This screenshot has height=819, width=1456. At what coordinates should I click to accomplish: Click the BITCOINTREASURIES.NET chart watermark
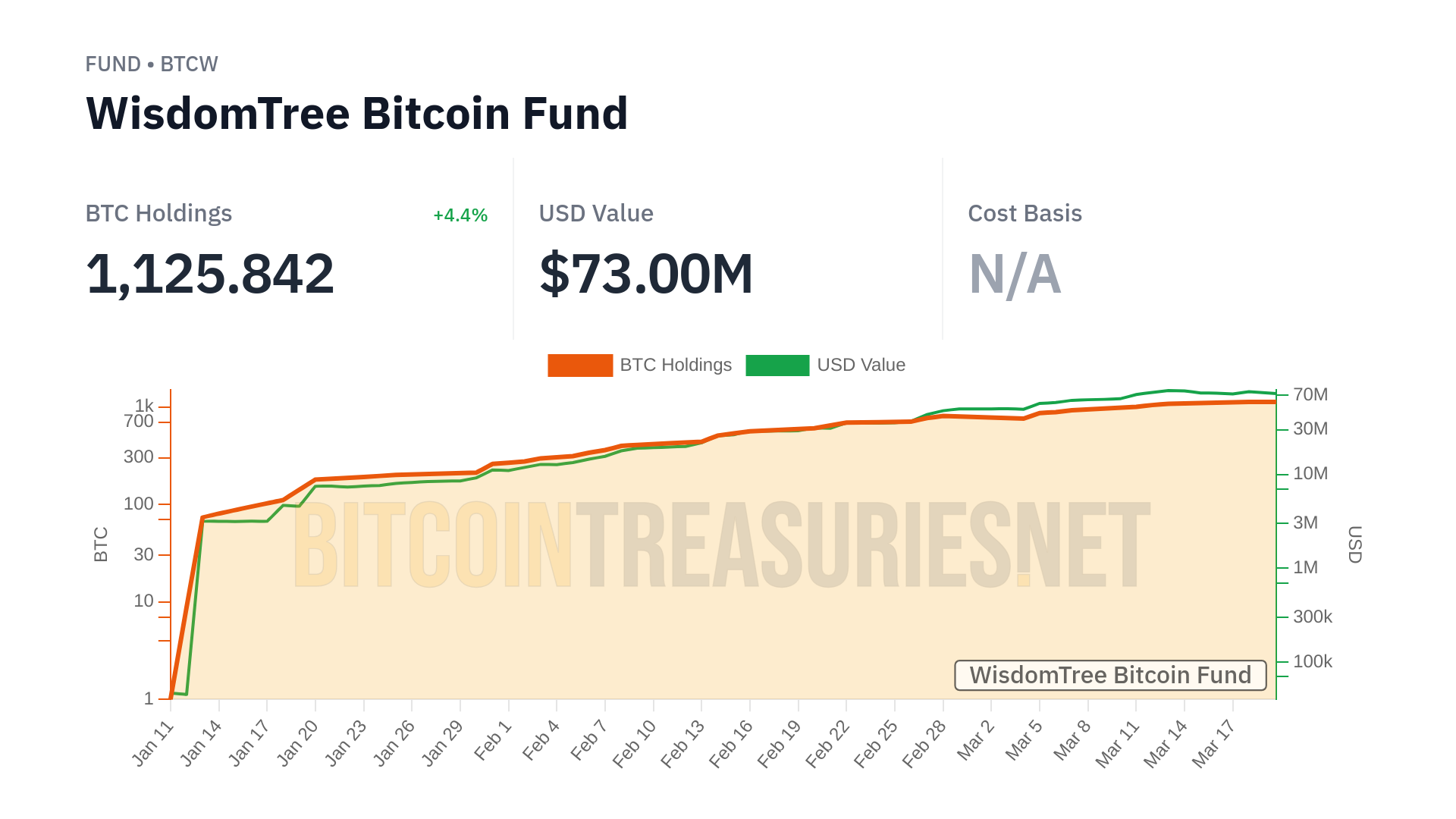720,544
